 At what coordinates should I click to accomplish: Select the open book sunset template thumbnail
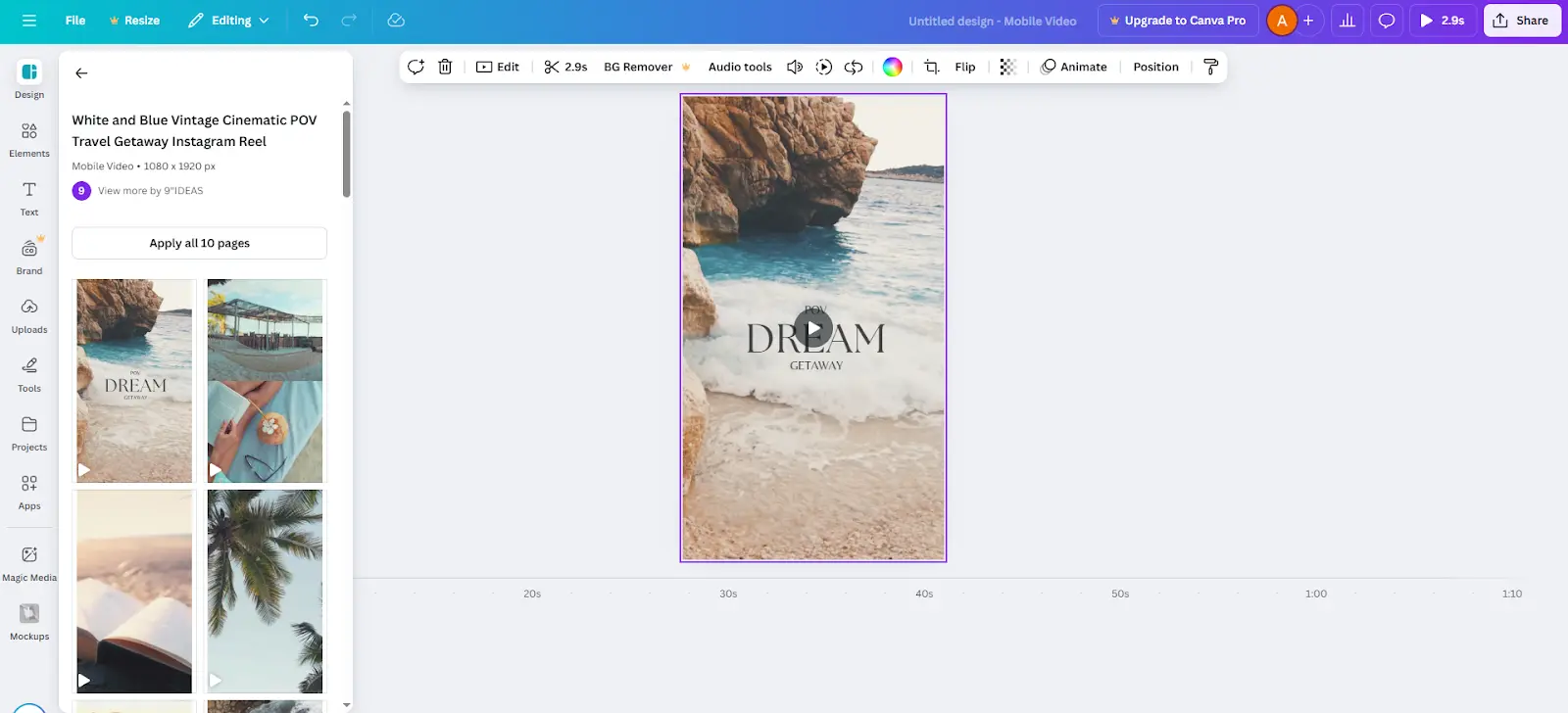click(134, 592)
